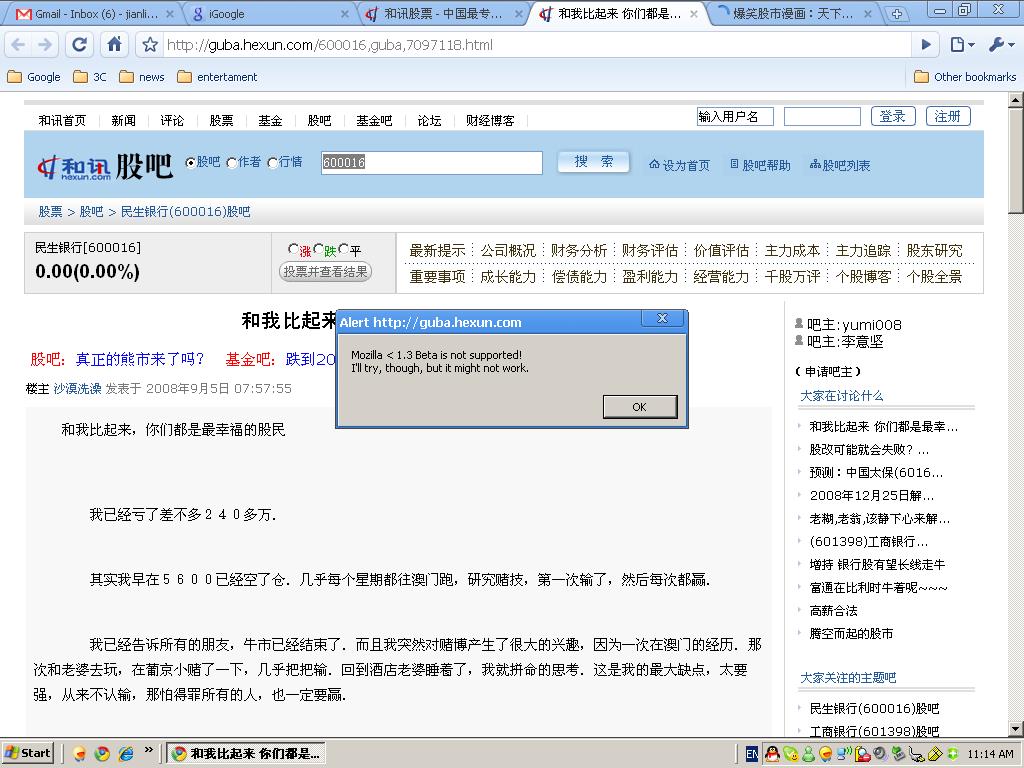Open the 主力追踪 link
Viewport: 1024px width, 768px height.
click(863, 251)
